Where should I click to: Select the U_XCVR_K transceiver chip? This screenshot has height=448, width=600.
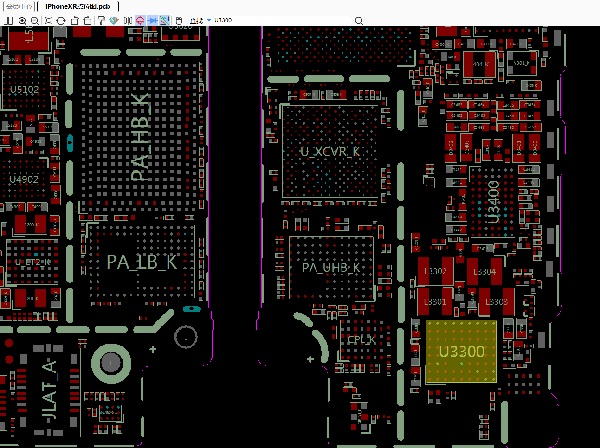click(329, 150)
